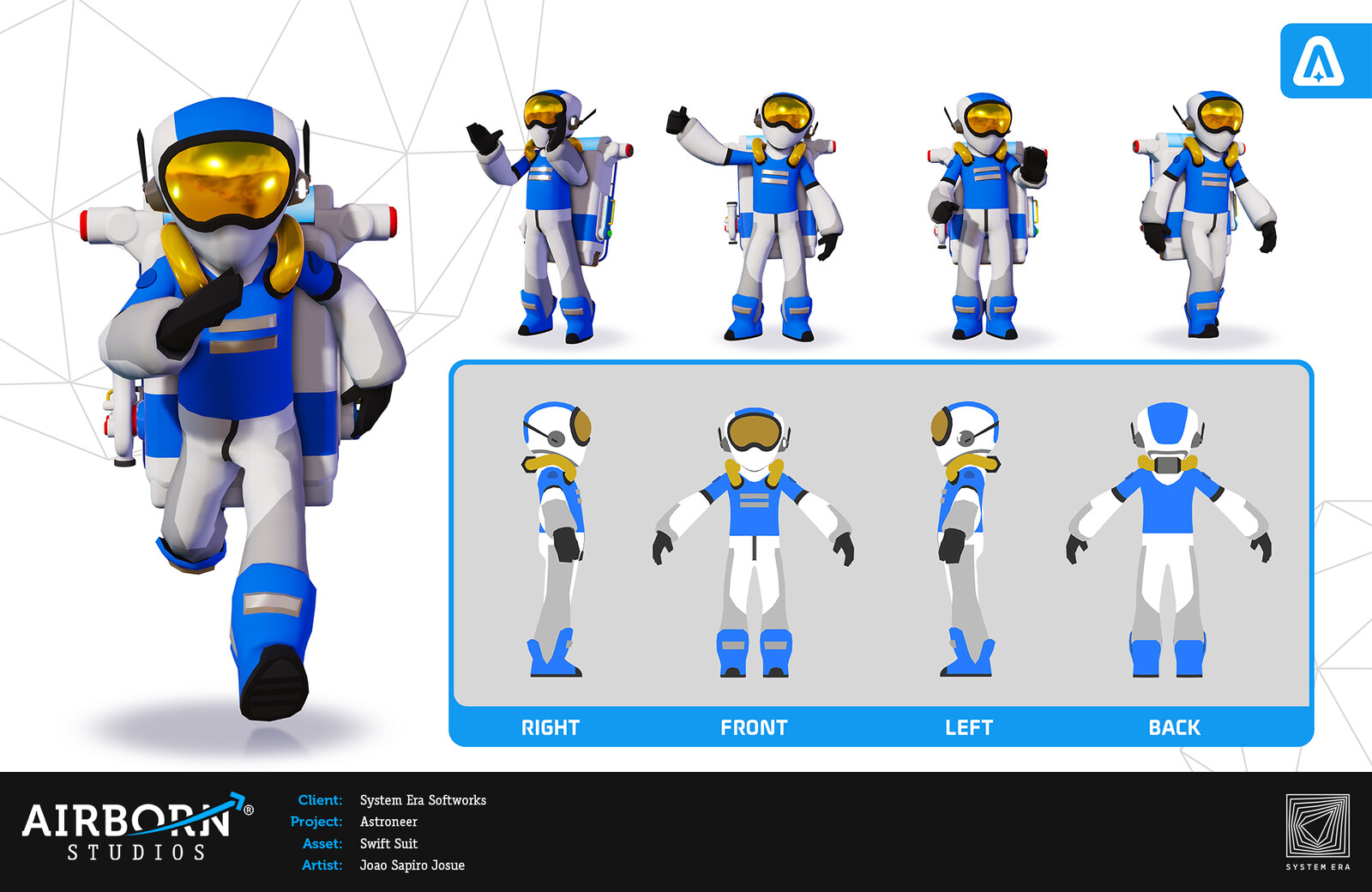Click the 'Artist:' label
This screenshot has width=1372, height=892.
pyautogui.click(x=322, y=865)
